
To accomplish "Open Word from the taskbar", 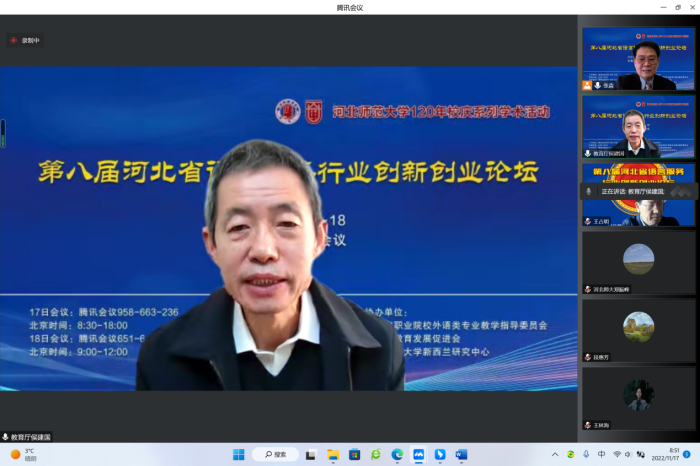I will (461, 454).
